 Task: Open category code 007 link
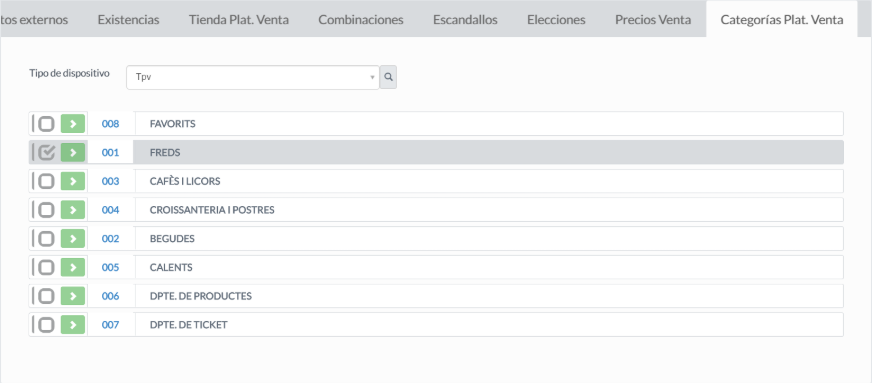pyautogui.click(x=110, y=325)
